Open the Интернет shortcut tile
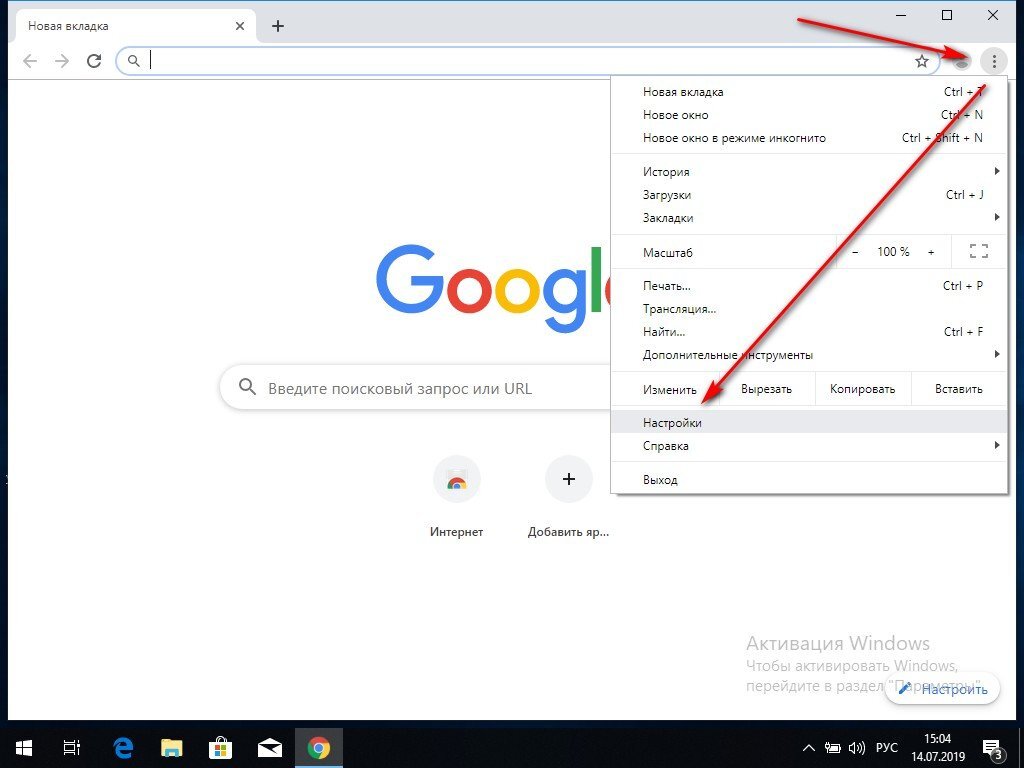The image size is (1024, 768). [456, 479]
